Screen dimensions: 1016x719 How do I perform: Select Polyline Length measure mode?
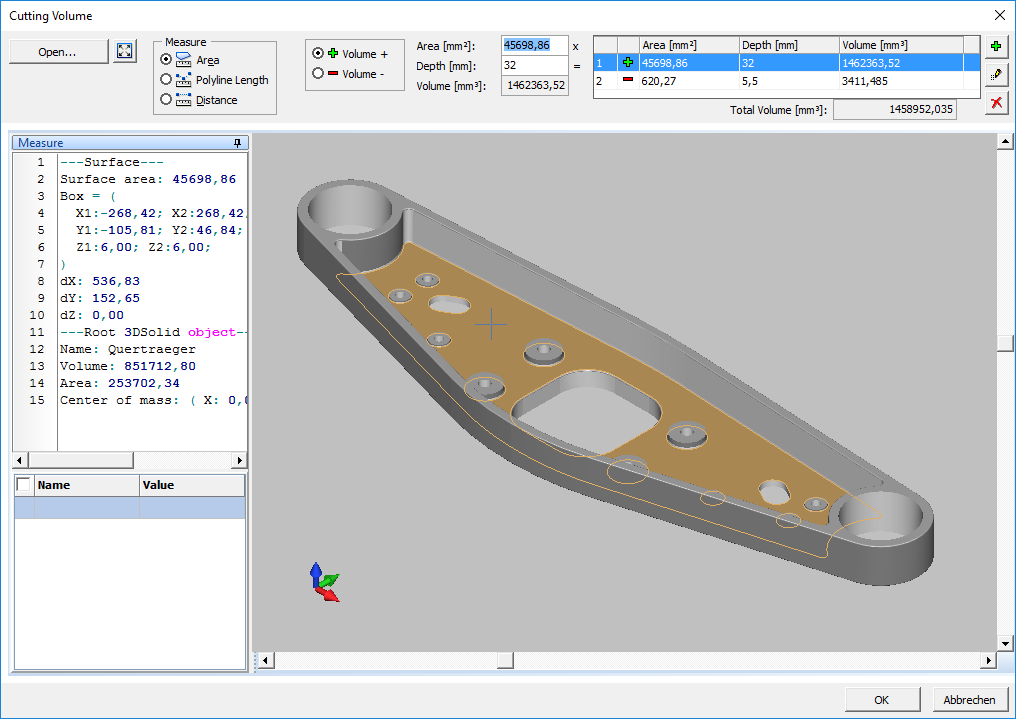(166, 80)
